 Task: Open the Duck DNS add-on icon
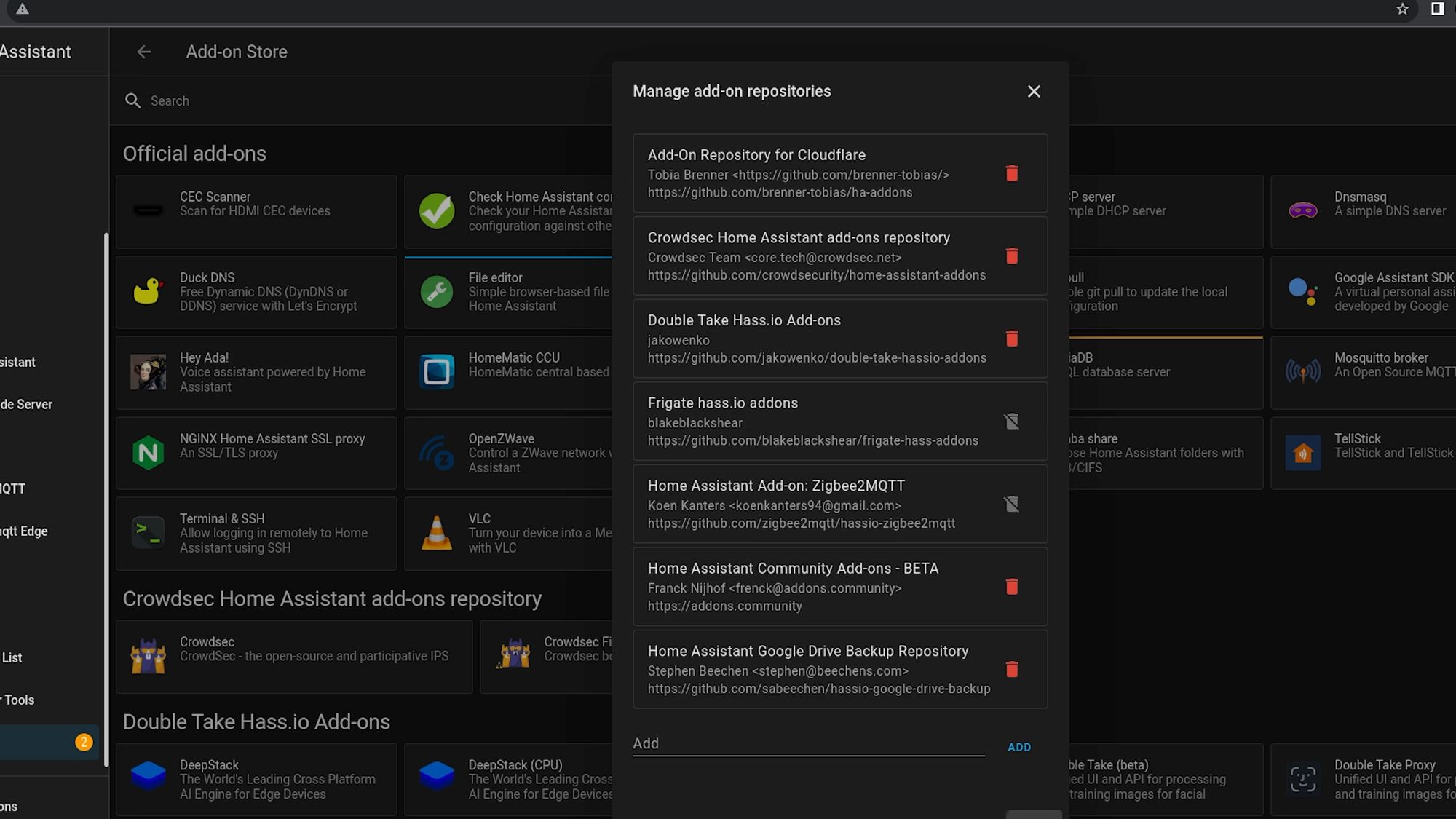click(148, 292)
